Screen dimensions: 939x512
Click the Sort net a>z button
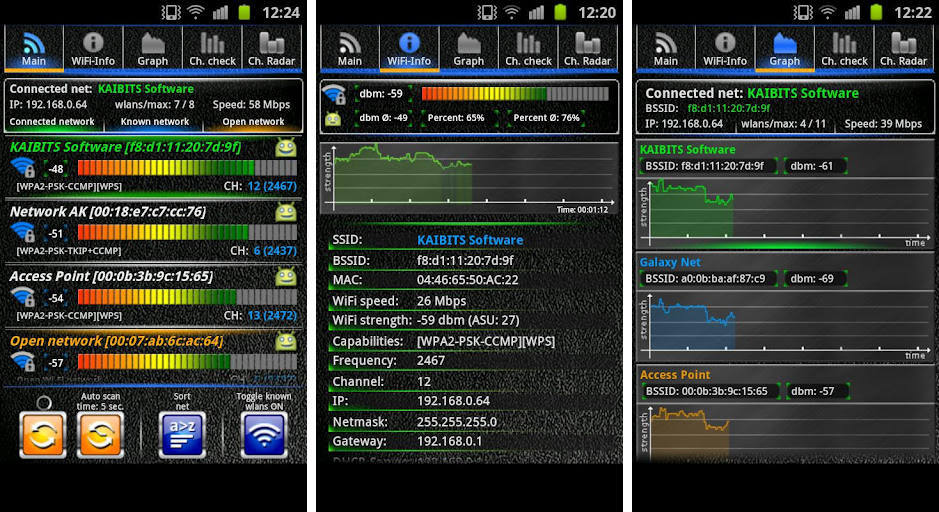182,435
